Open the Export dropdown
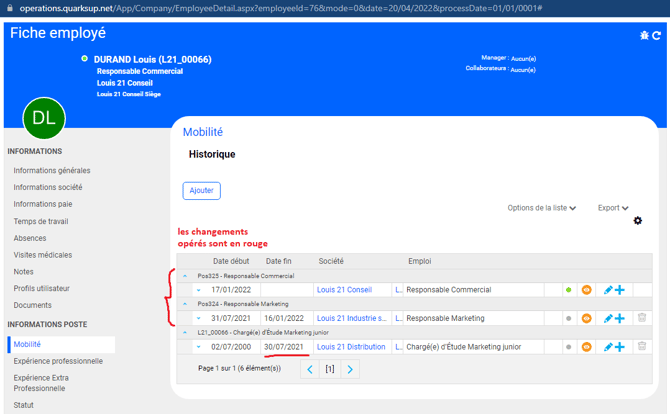The width and height of the screenshot is (670, 414). (613, 208)
